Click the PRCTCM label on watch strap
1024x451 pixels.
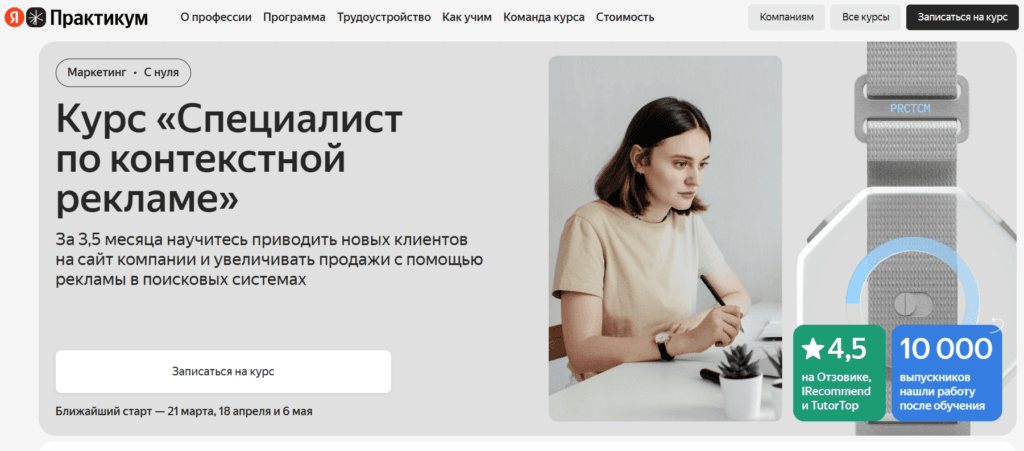pos(910,108)
